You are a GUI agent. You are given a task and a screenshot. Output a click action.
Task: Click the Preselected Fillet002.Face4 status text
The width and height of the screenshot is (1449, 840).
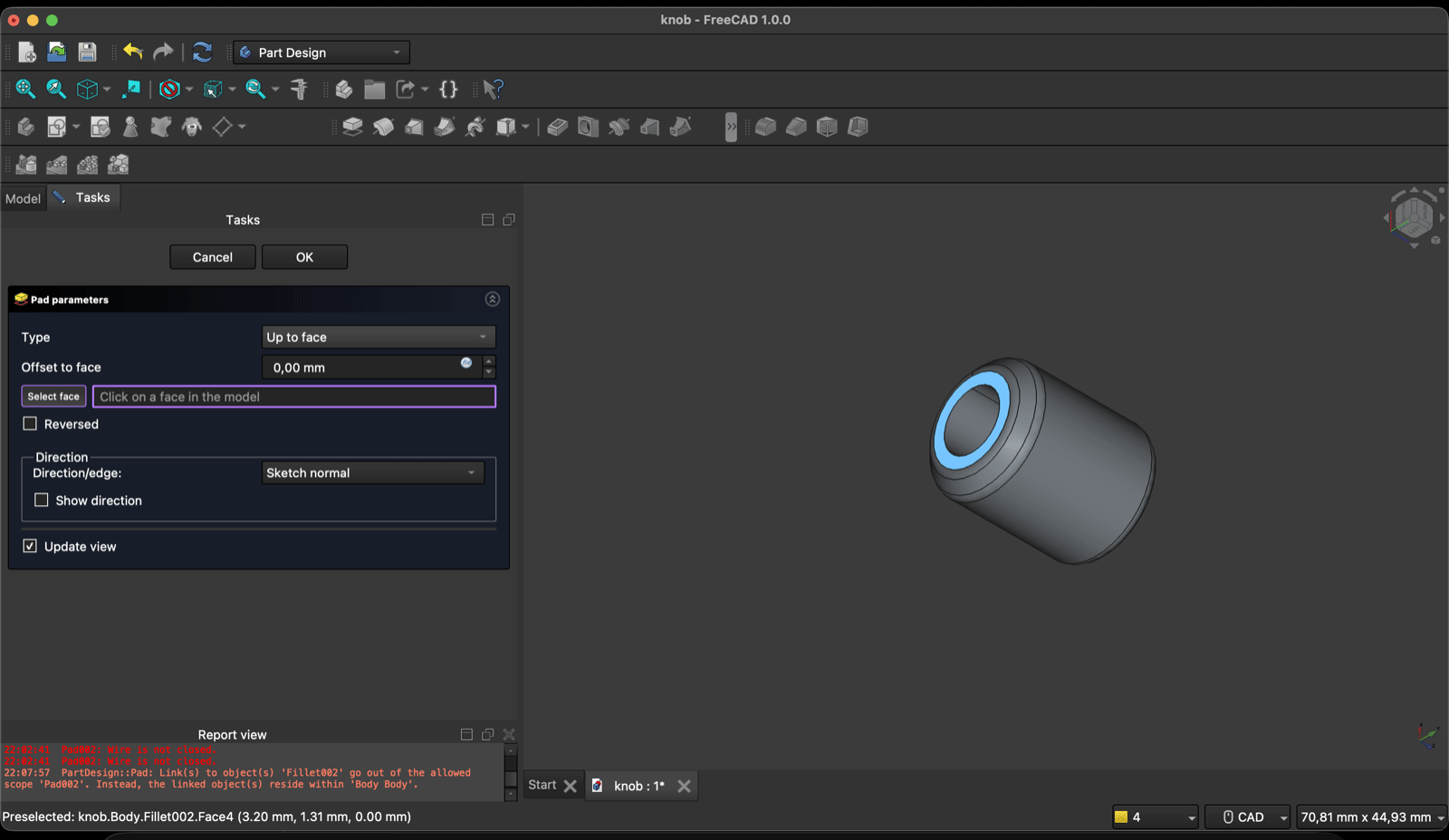click(x=206, y=816)
